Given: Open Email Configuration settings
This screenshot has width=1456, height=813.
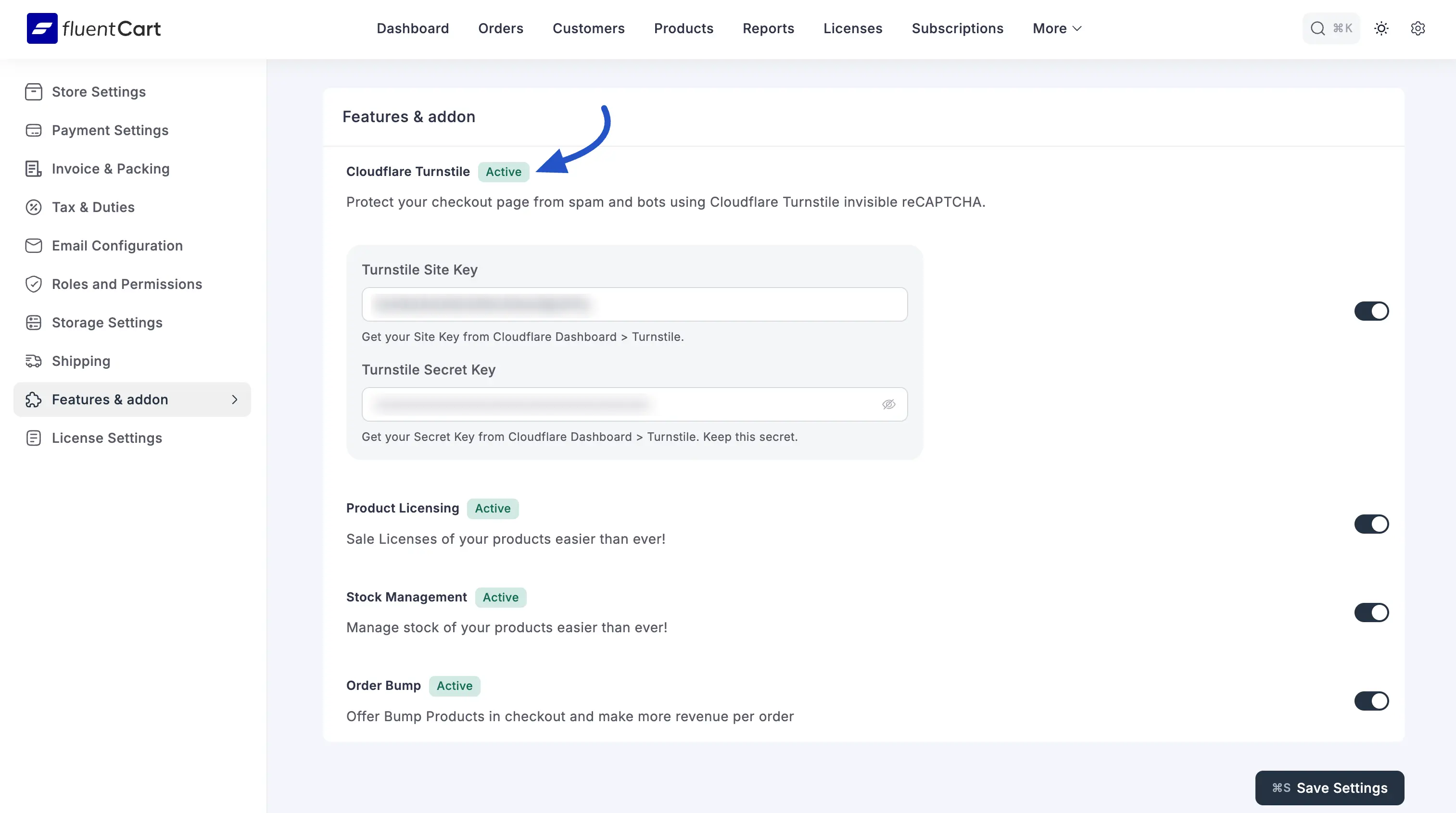Looking at the screenshot, I should 117,245.
